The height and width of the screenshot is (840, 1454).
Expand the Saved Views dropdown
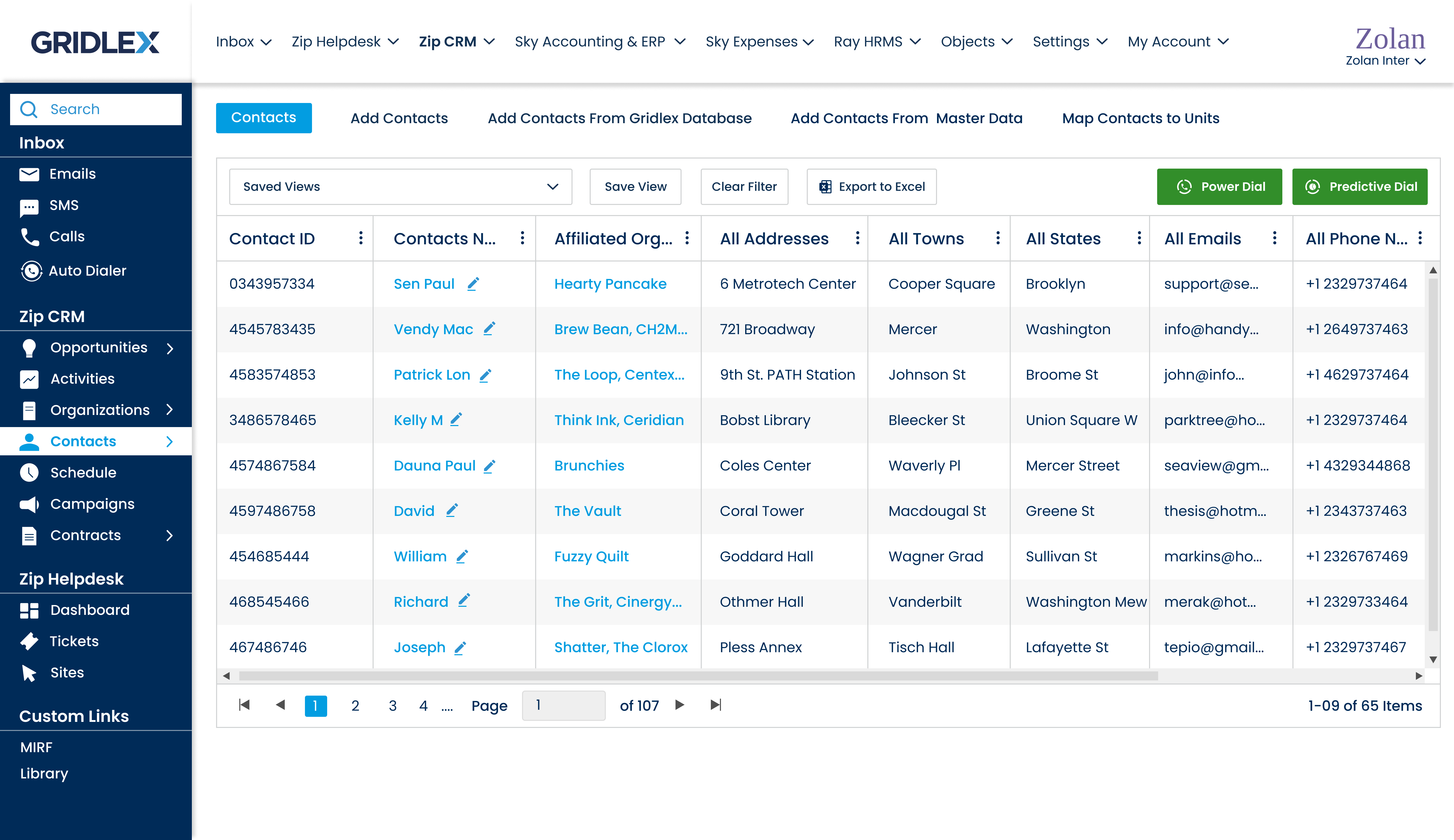[x=400, y=186]
